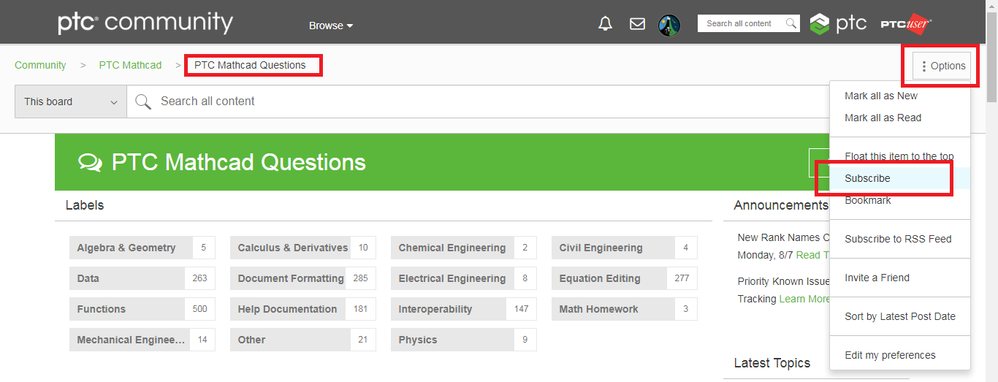Image resolution: width=998 pixels, height=382 pixels.
Task: Open the This board scope dropdown
Action: (71, 101)
